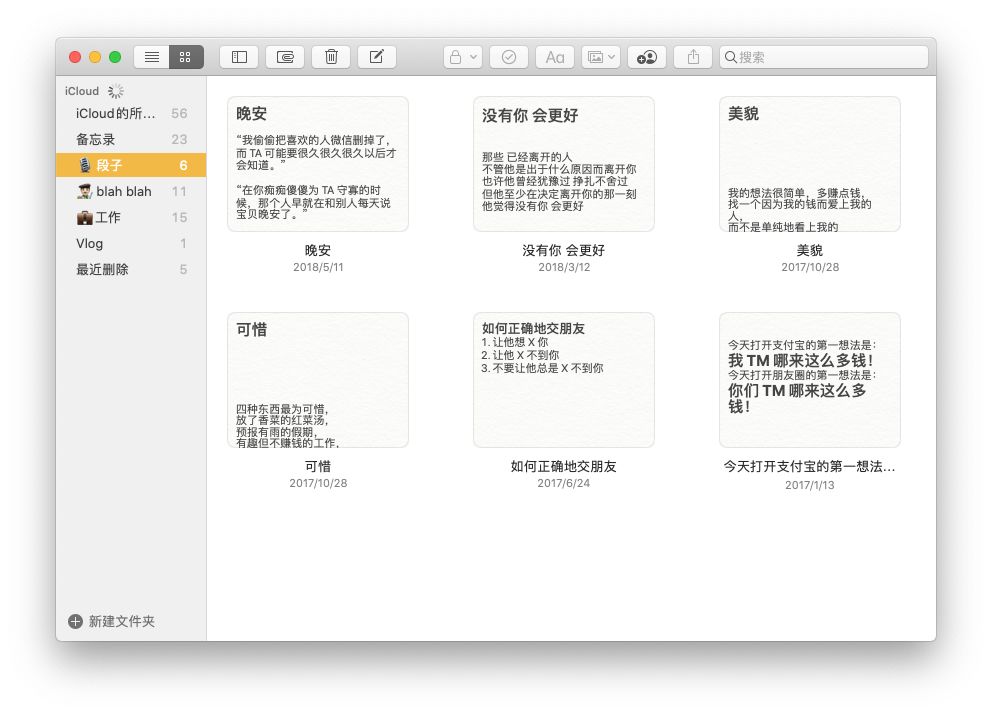Click the iCloud account header
The height and width of the screenshot is (715, 992).
click(82, 91)
